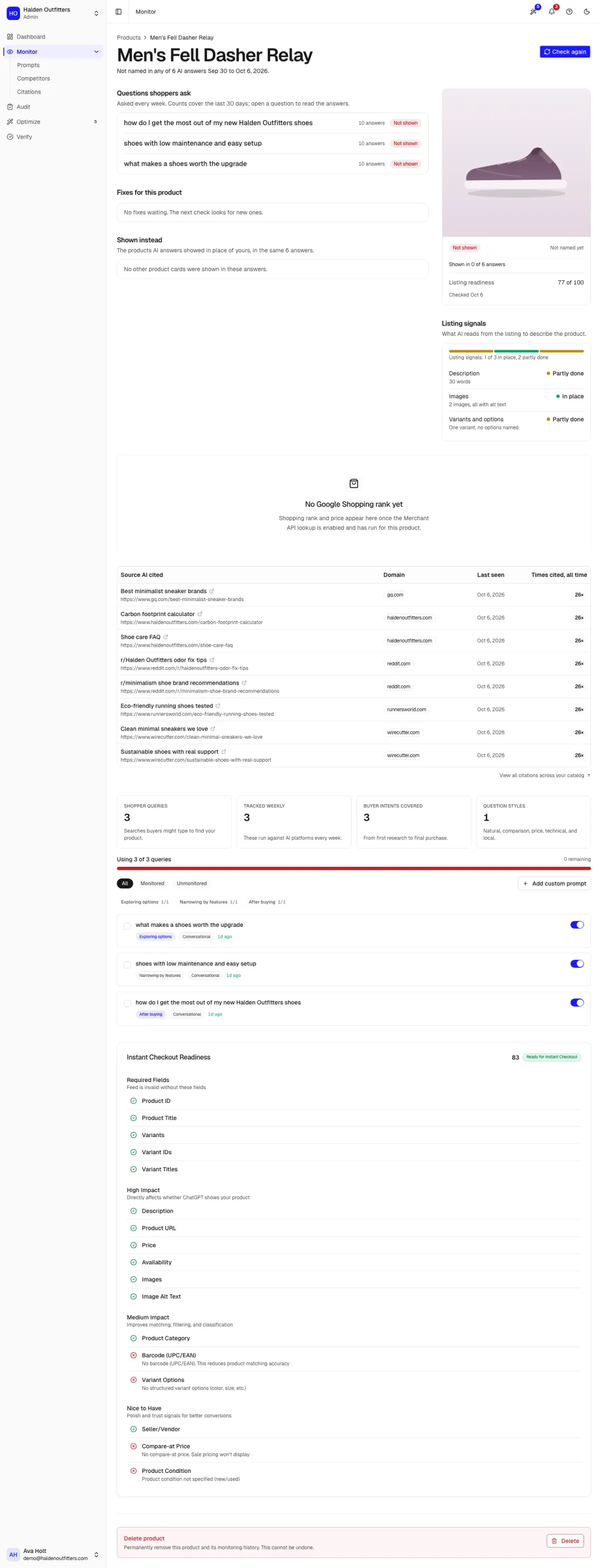Select the Monitored filter tab

click(x=152, y=883)
